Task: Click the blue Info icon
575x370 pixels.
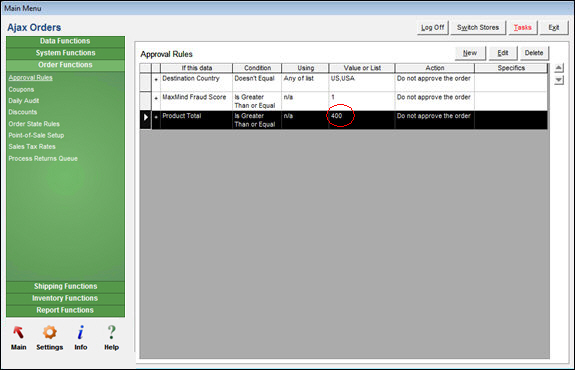Action: click(81, 332)
